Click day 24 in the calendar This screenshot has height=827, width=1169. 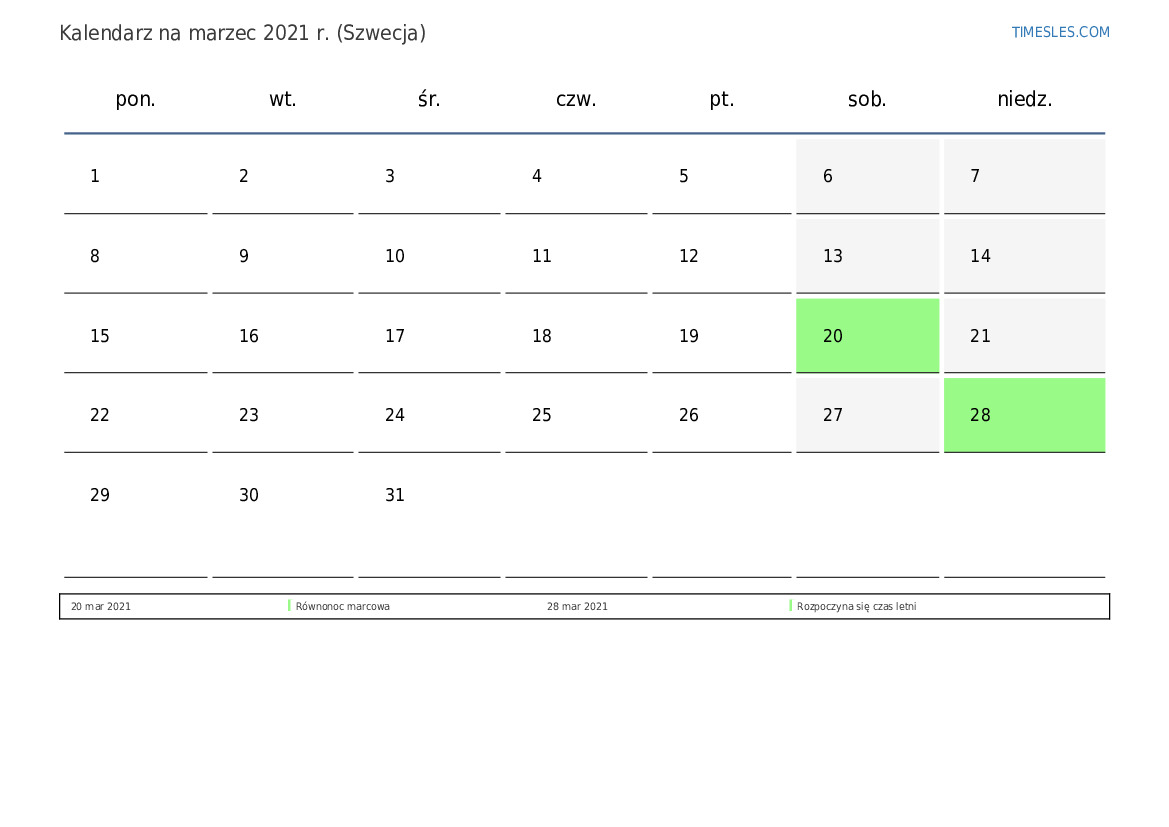429,415
